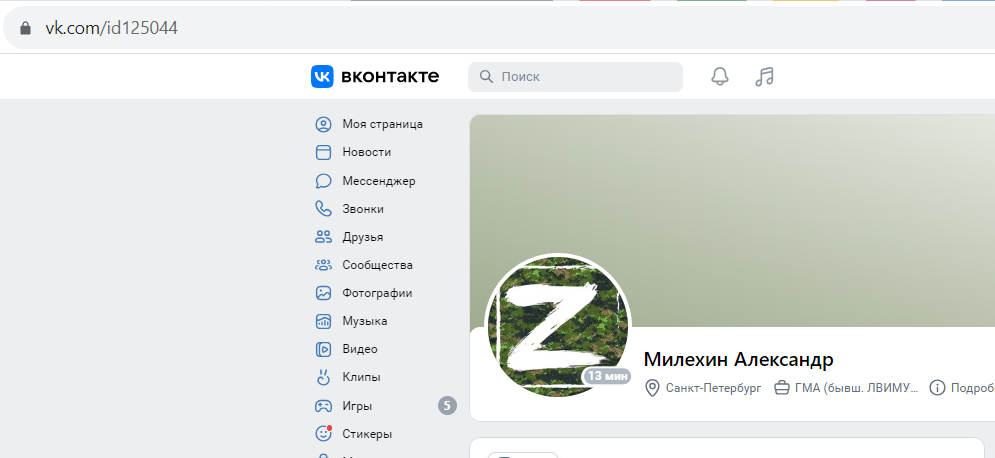Click the info icon beside Подробнее
Screen dimensions: 995x458
point(937,388)
